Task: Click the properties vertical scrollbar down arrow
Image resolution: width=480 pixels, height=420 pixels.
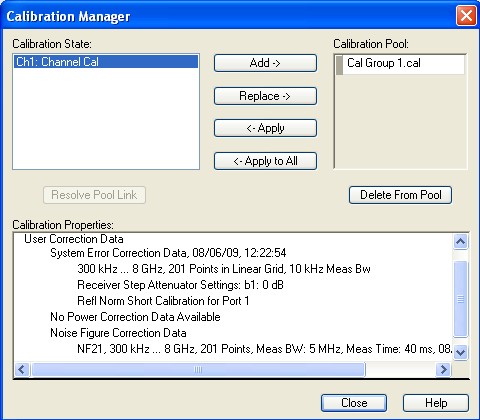Action: point(461,352)
